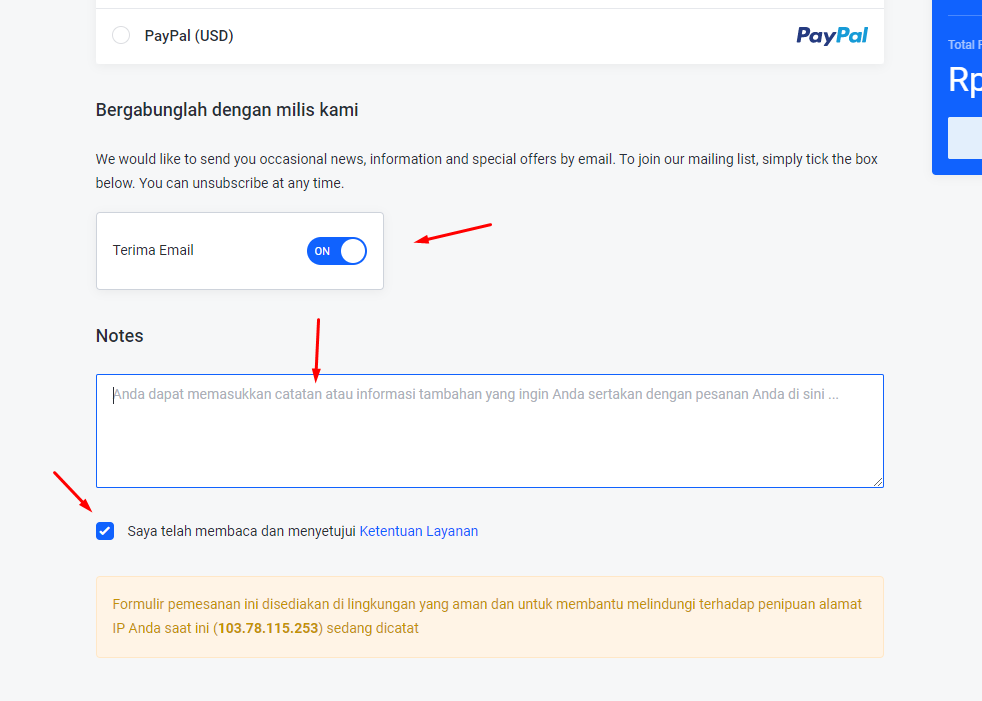Click the Total label in blue panel
Image resolution: width=982 pixels, height=701 pixels.
(961, 45)
